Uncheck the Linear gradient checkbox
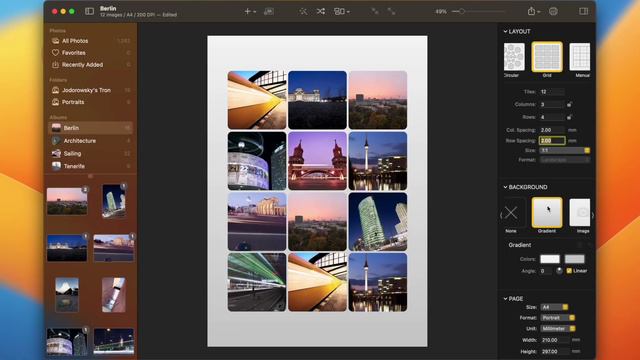Screen dimensions: 640x360 (569, 271)
